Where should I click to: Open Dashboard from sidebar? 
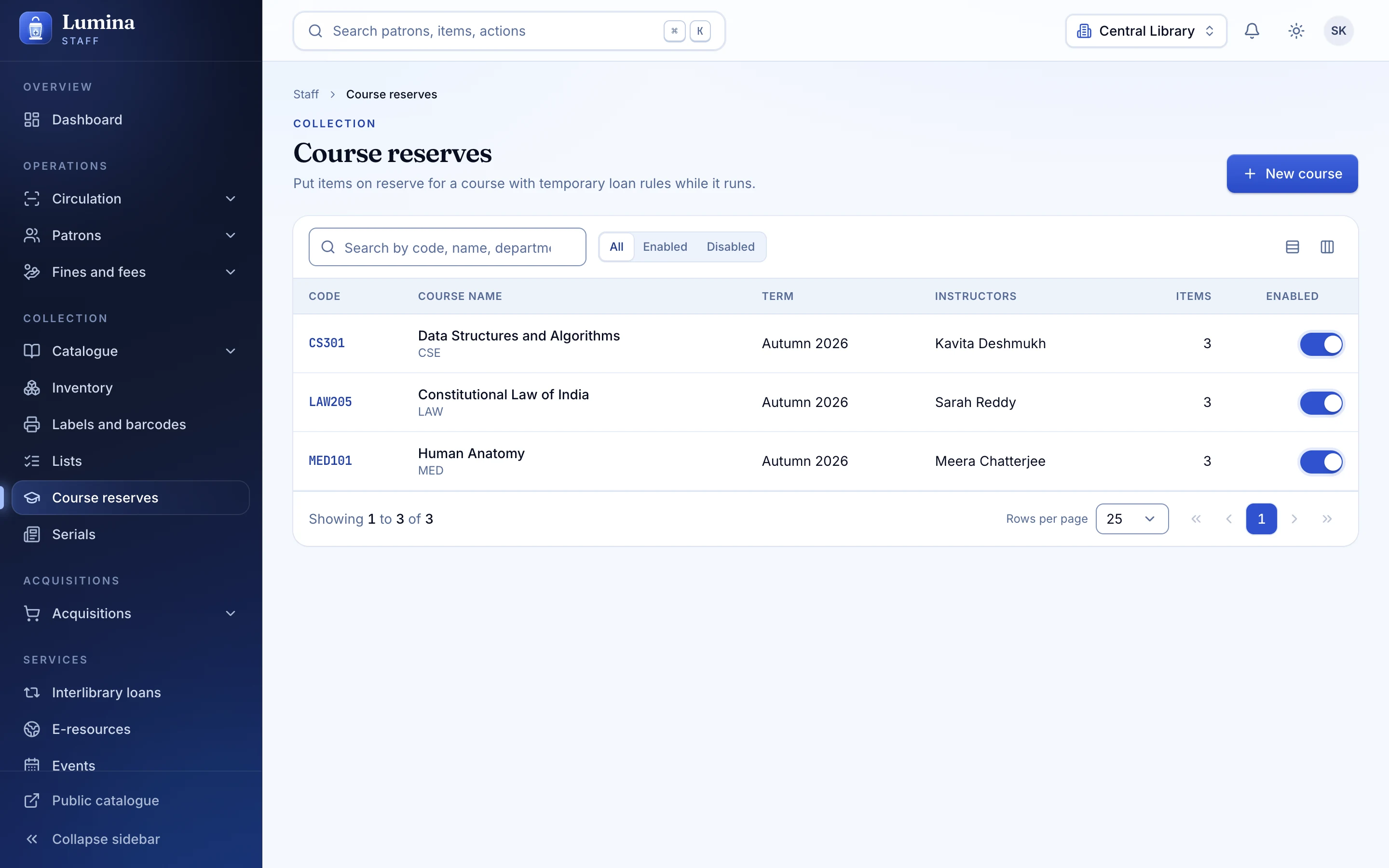130,120
